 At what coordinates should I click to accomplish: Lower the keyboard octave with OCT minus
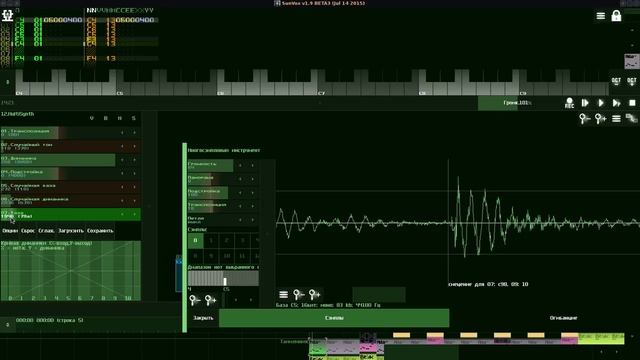pyautogui.click(x=616, y=81)
